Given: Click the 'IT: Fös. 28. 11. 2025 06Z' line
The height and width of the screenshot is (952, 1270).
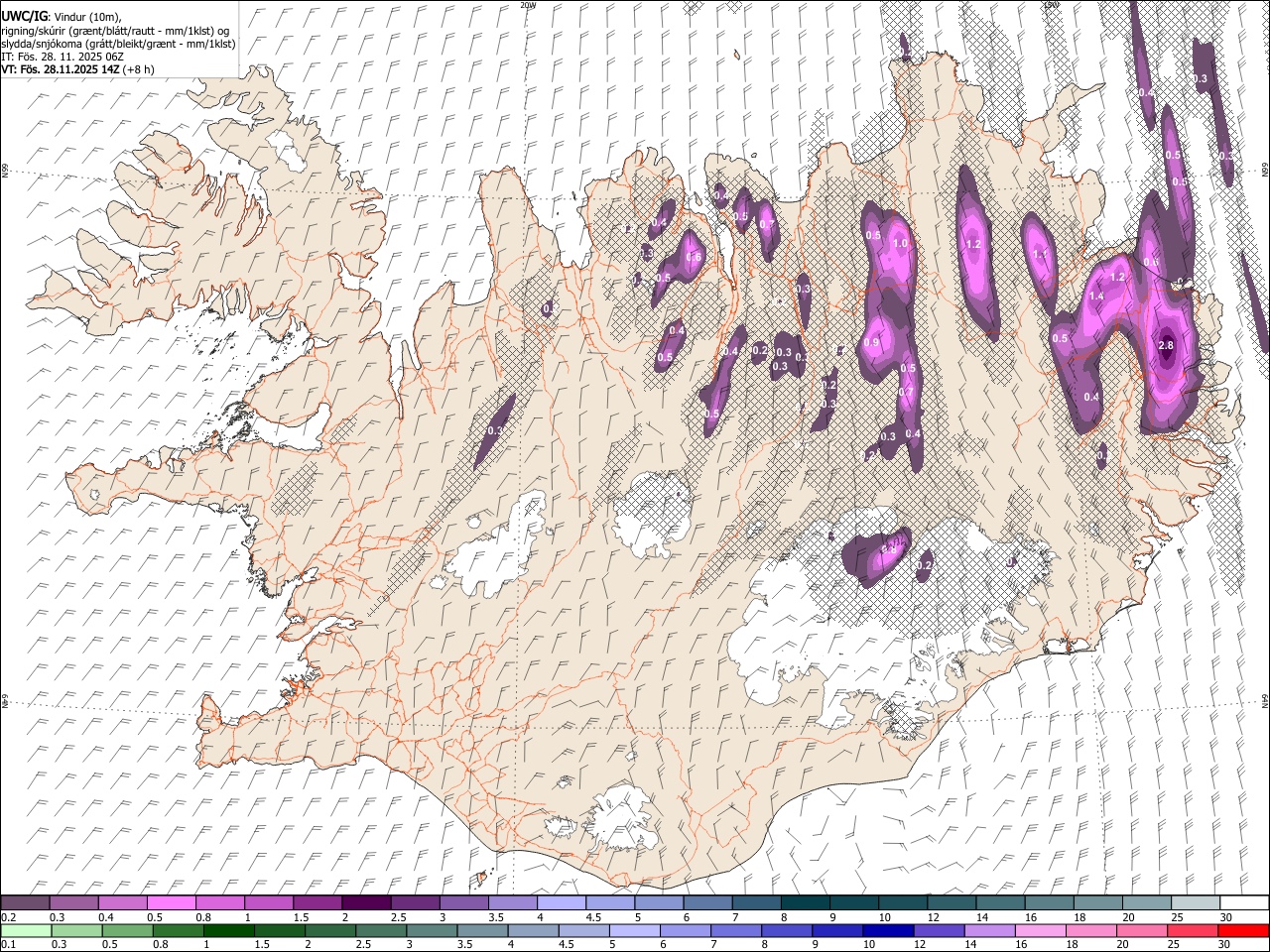Looking at the screenshot, I should click(63, 57).
